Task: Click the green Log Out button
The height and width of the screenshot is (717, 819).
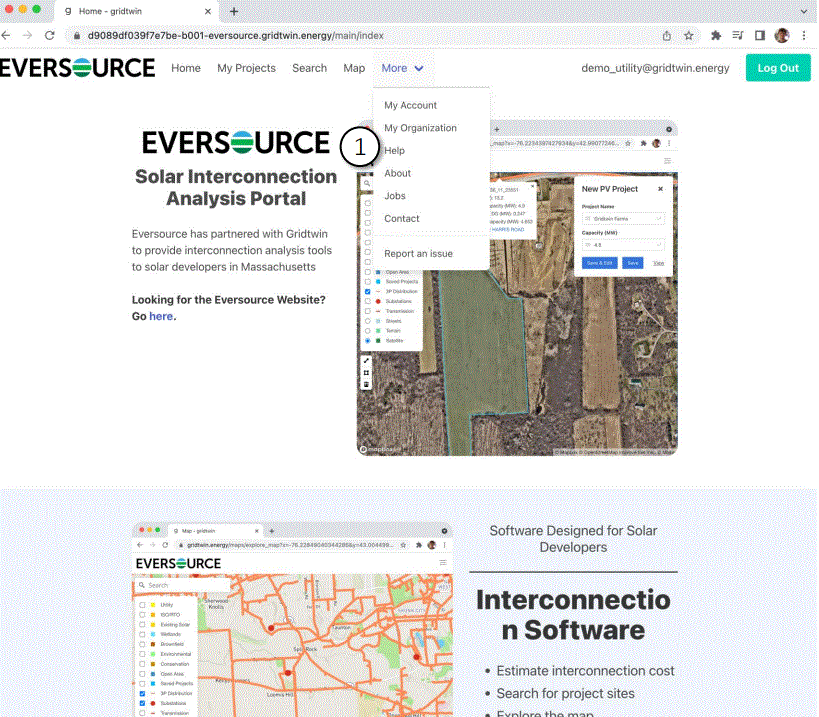Action: click(x=777, y=68)
